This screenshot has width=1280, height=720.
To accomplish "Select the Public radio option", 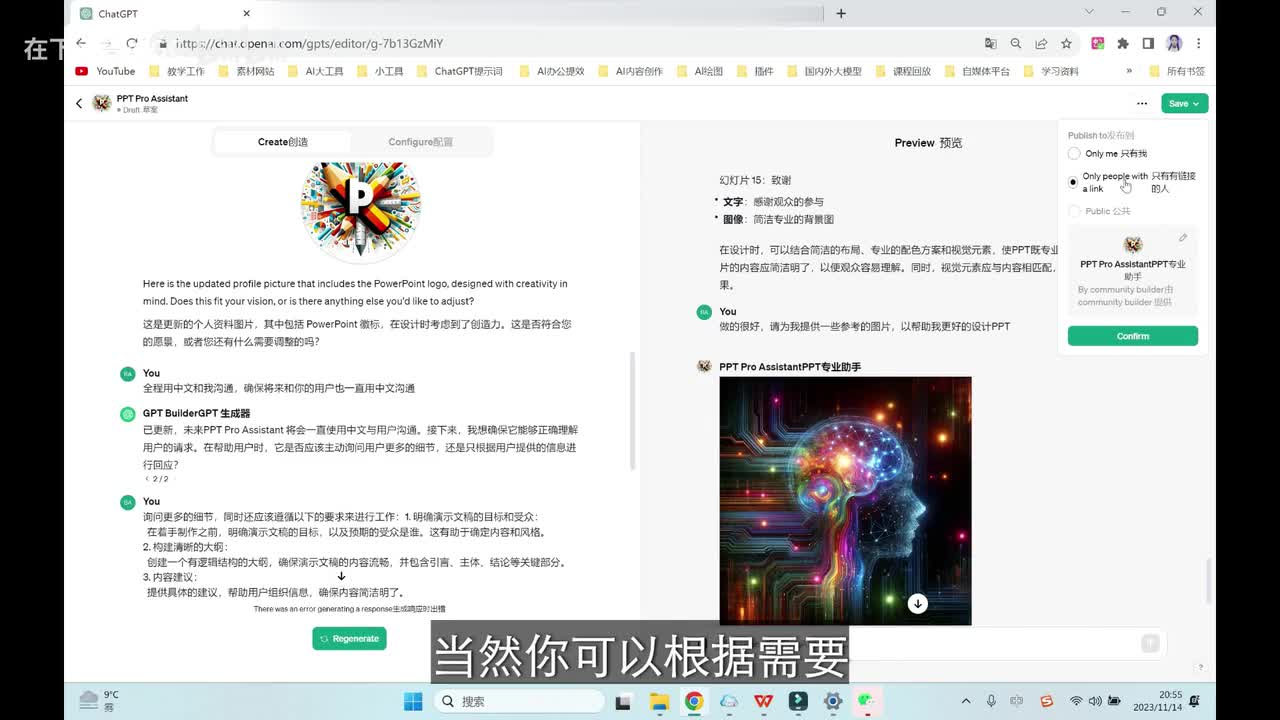I will pyautogui.click(x=1074, y=211).
